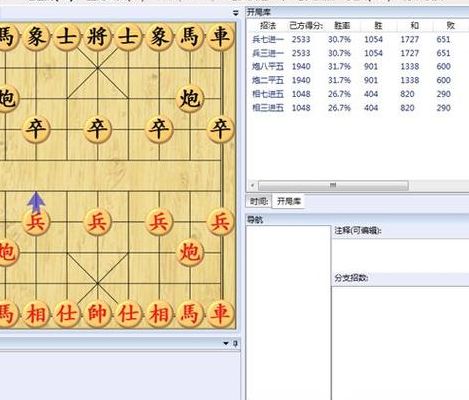The height and width of the screenshot is (400, 469).
Task: Pick the black 車 chariot piece
Action: click(220, 36)
